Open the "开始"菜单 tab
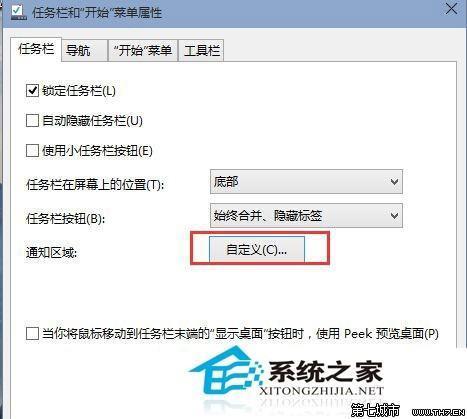 143,51
